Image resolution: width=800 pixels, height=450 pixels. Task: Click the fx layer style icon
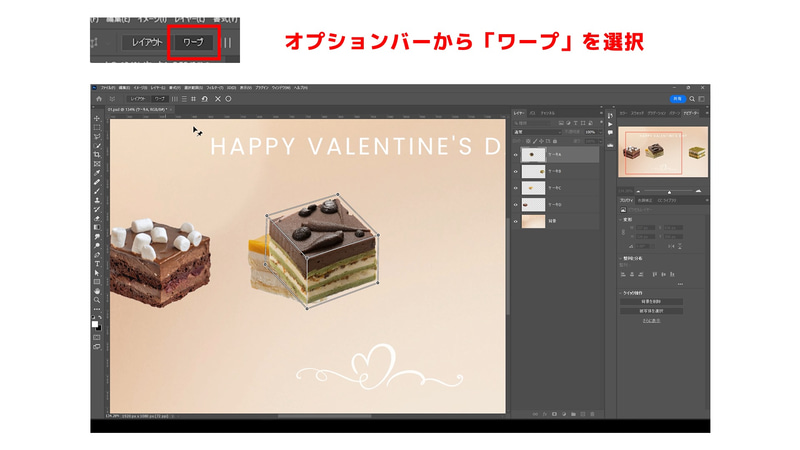click(545, 414)
